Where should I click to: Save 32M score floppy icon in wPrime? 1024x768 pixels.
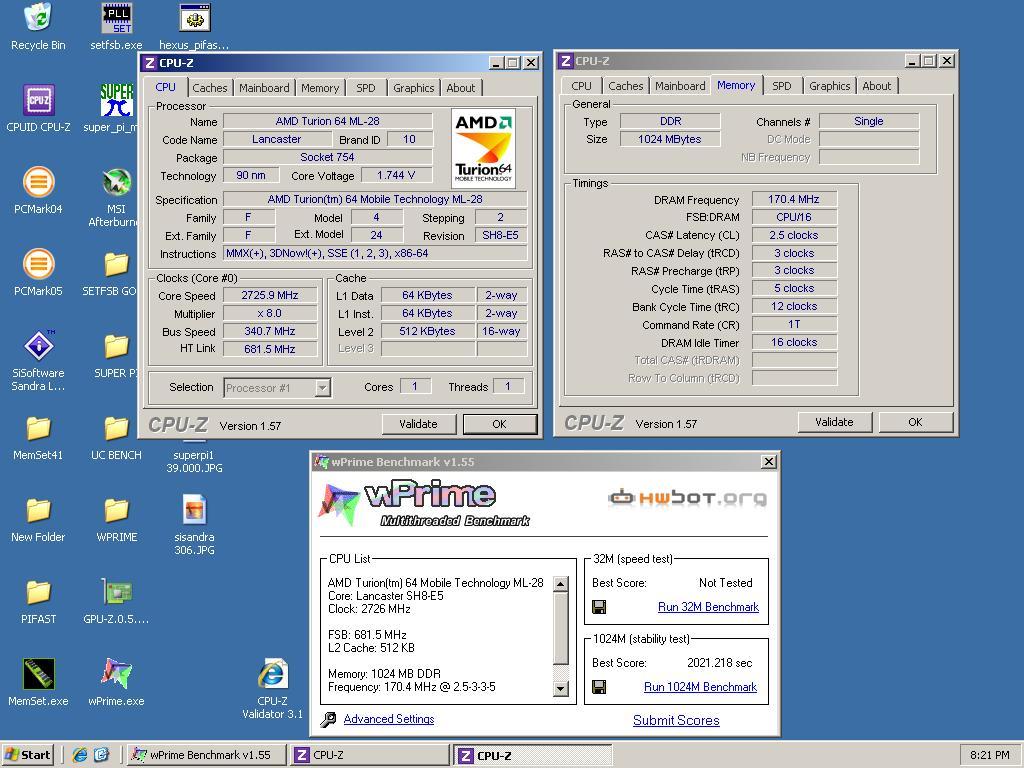599,607
